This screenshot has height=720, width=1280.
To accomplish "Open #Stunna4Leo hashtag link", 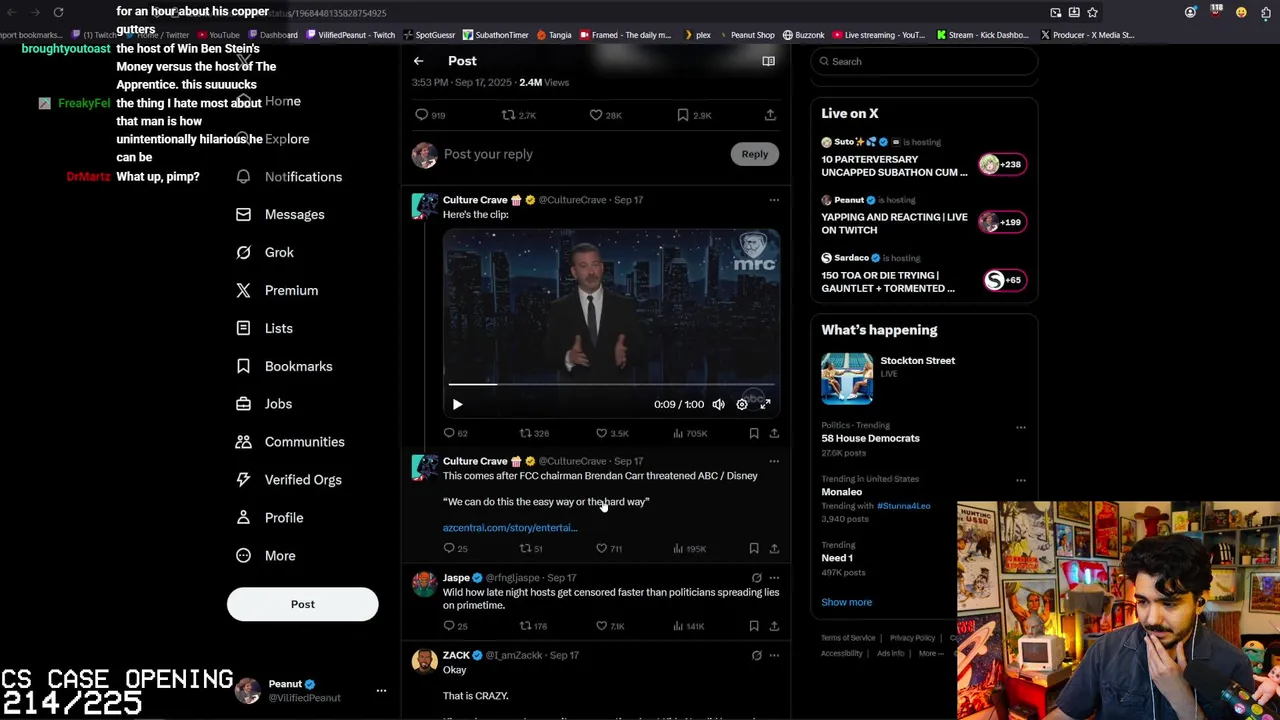I will click(903, 506).
